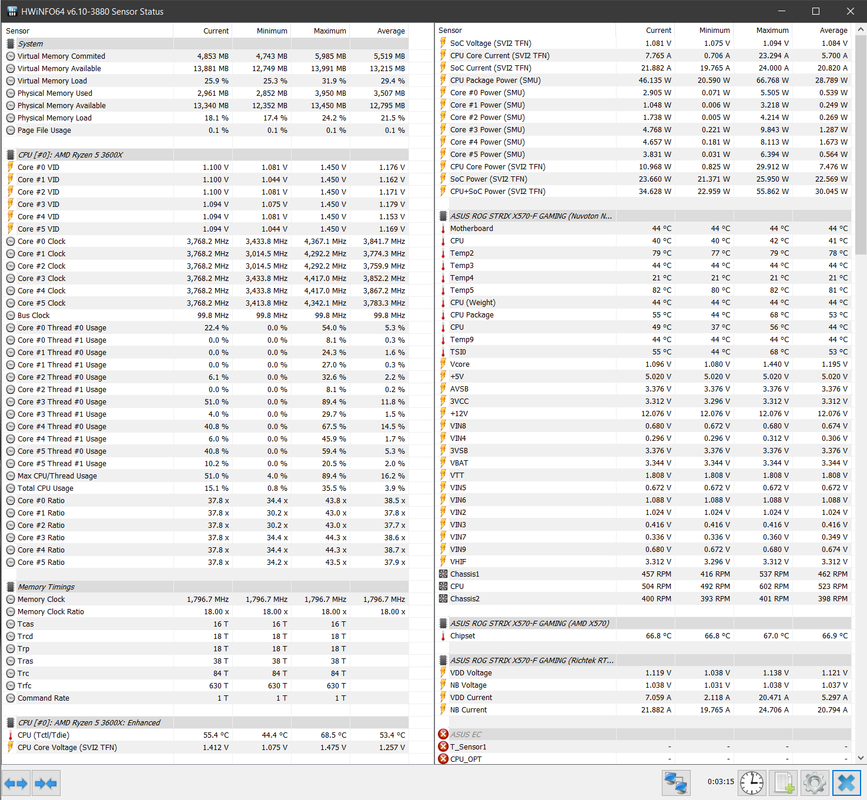This screenshot has height=800, width=867.
Task: Select the Page File Usage row
Action: (207, 130)
